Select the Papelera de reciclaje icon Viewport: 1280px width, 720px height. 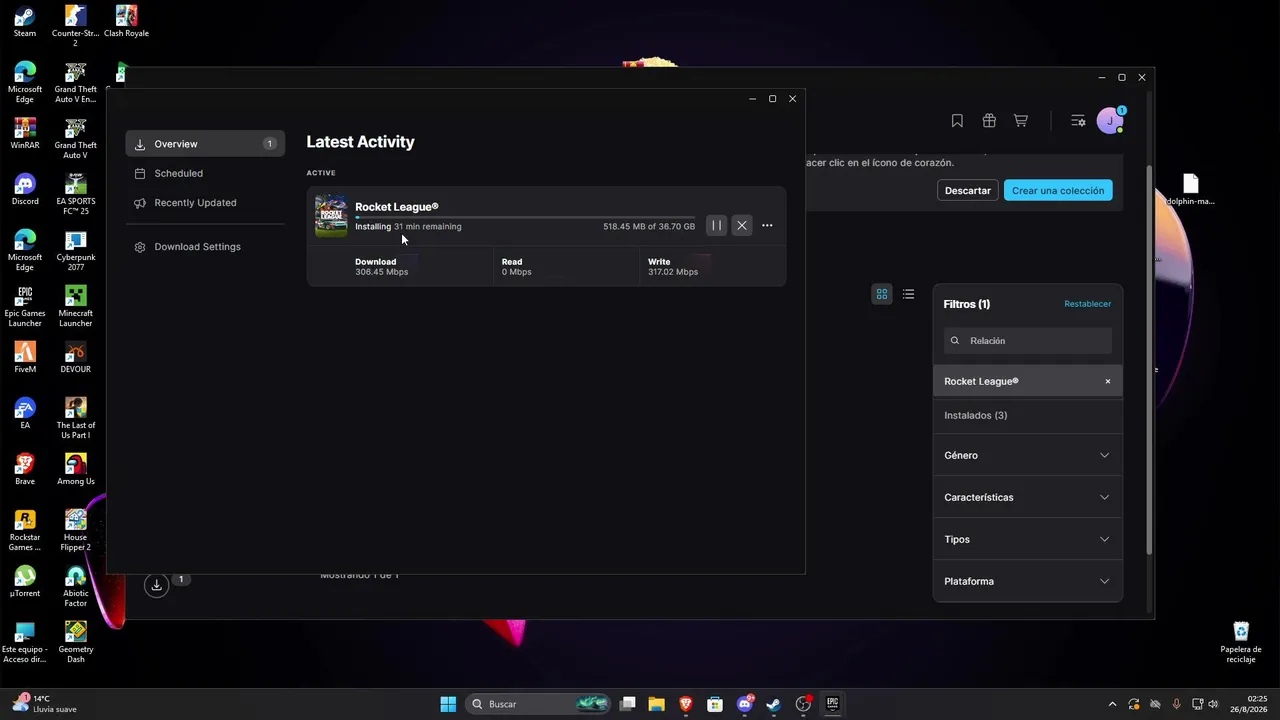coord(1241,642)
